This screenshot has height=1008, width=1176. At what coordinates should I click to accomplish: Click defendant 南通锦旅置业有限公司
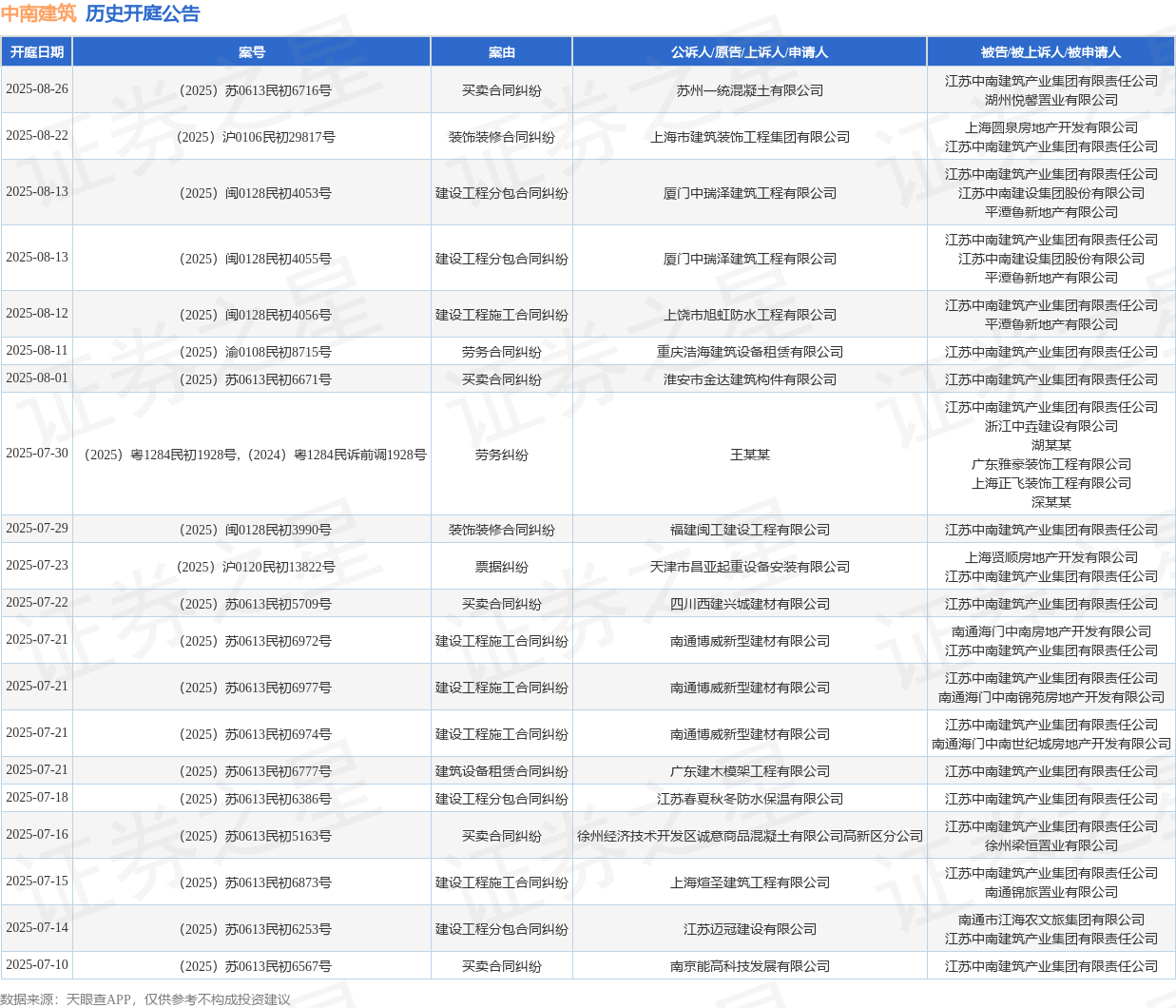[1051, 892]
